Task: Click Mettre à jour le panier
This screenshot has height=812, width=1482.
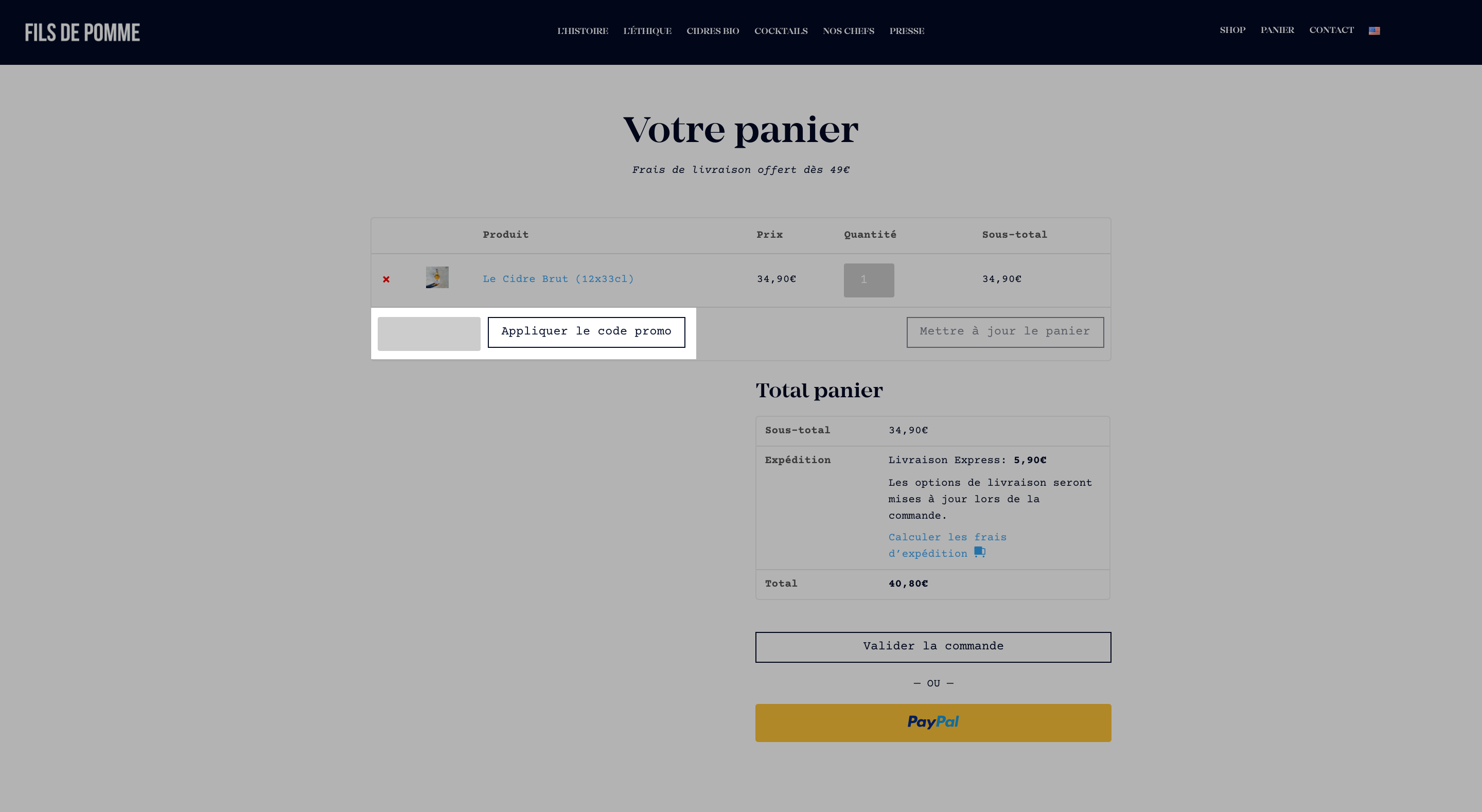Action: (x=1004, y=332)
